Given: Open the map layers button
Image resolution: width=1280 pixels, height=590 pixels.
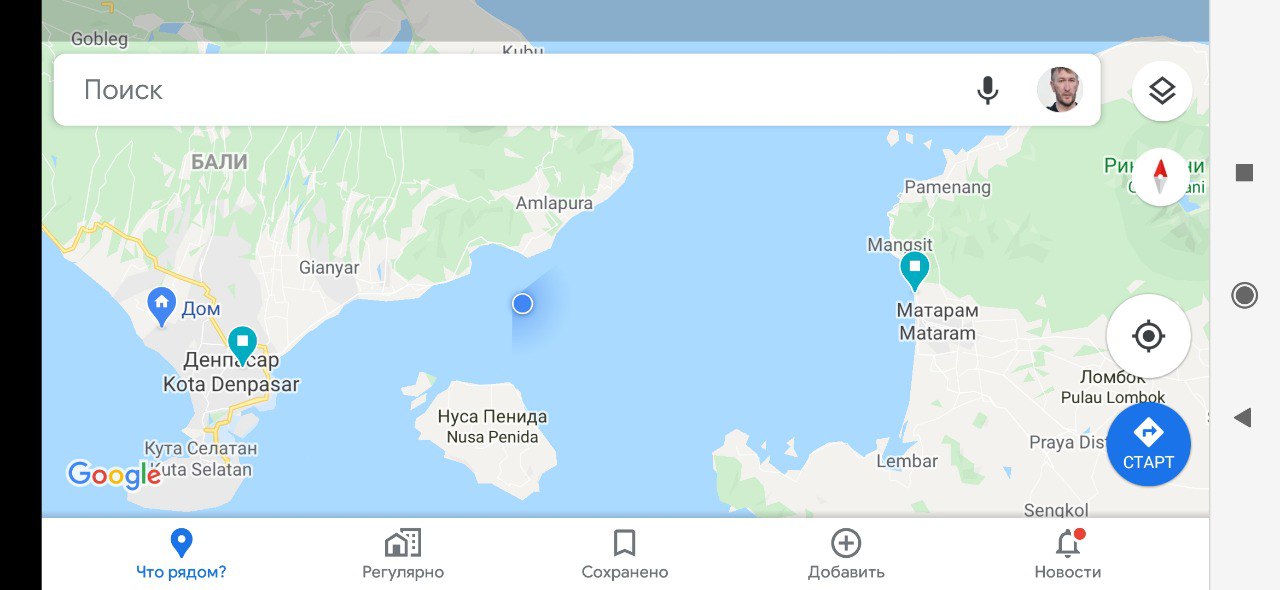Looking at the screenshot, I should click(1162, 91).
